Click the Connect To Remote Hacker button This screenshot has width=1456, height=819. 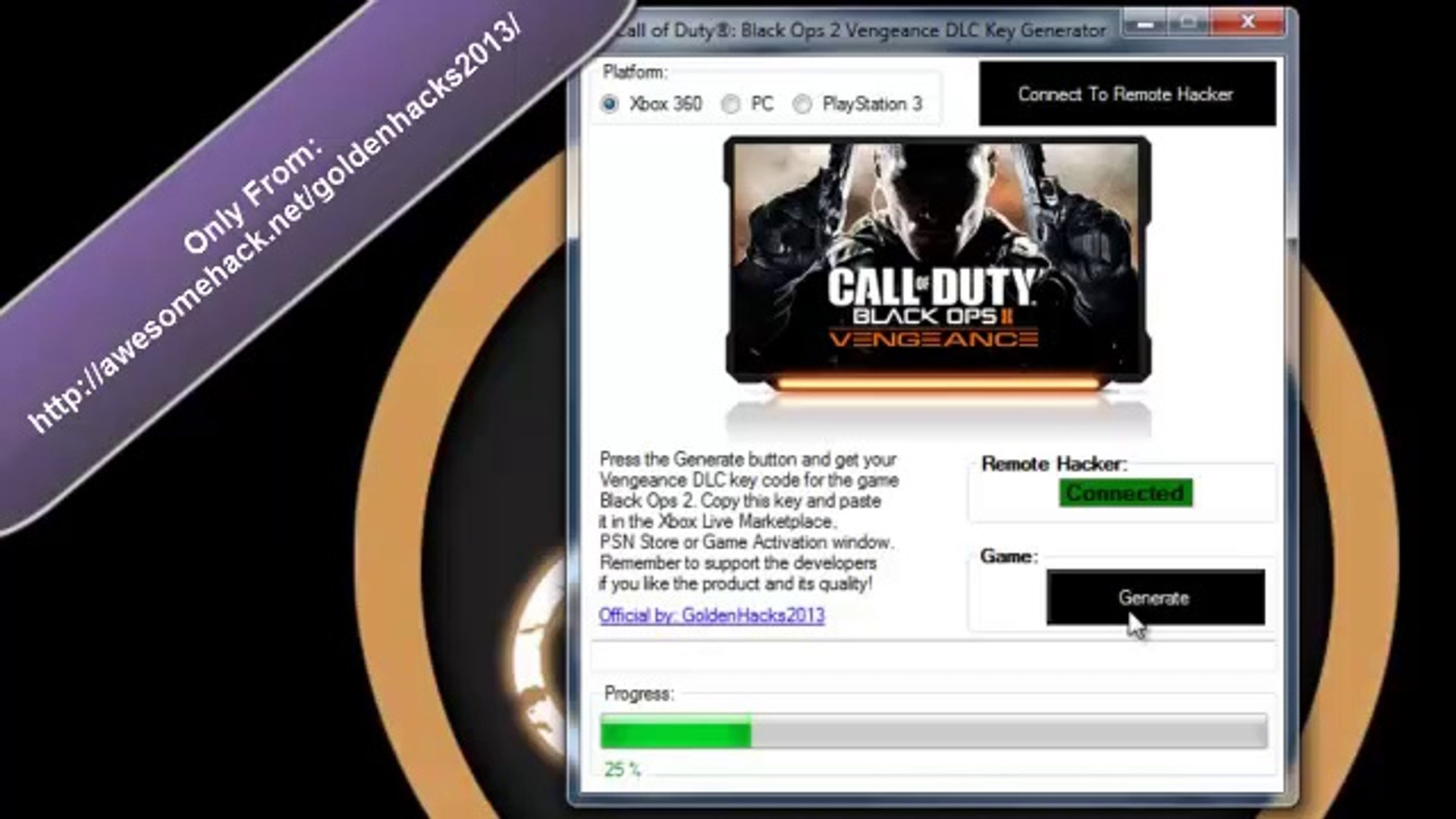tap(1127, 94)
